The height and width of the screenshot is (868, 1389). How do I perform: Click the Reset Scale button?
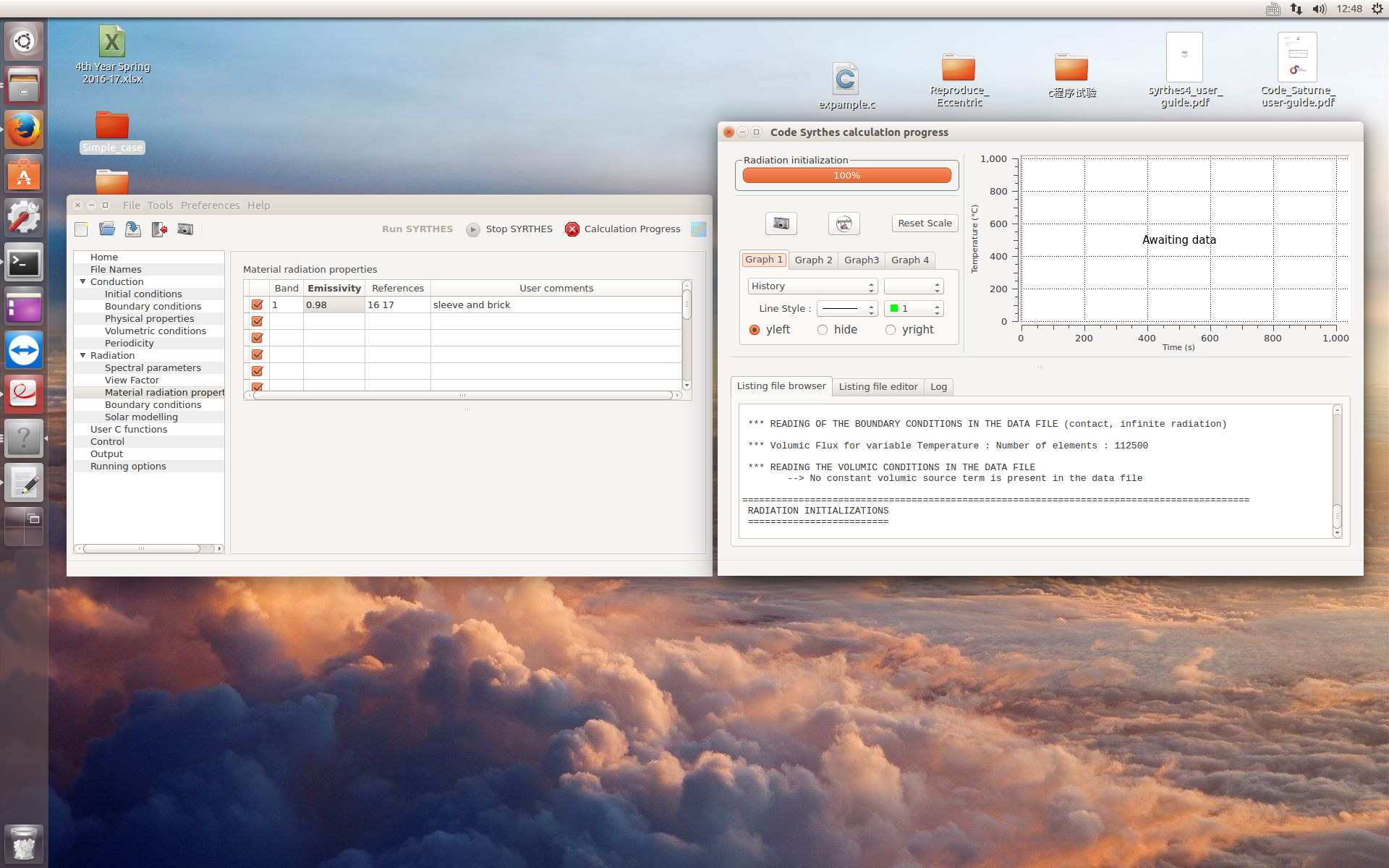[925, 224]
